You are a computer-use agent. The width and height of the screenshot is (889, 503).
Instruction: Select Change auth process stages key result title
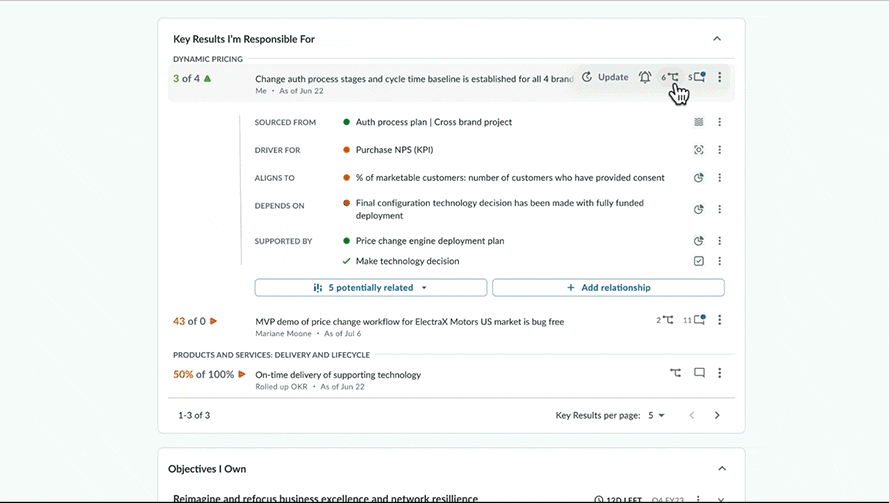pos(414,79)
